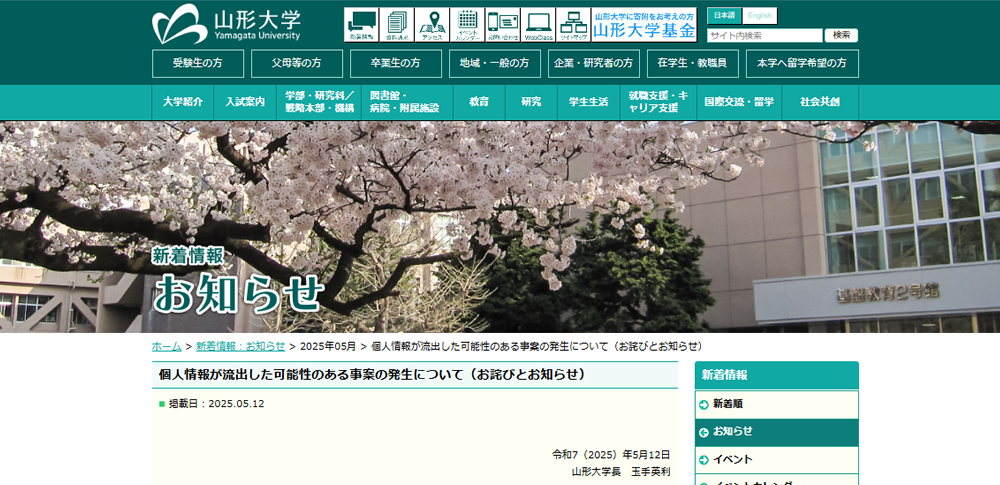The height and width of the screenshot is (485, 1000).
Task: Click the 山形大学長 玉手英利 signature text
Action: 621,472
